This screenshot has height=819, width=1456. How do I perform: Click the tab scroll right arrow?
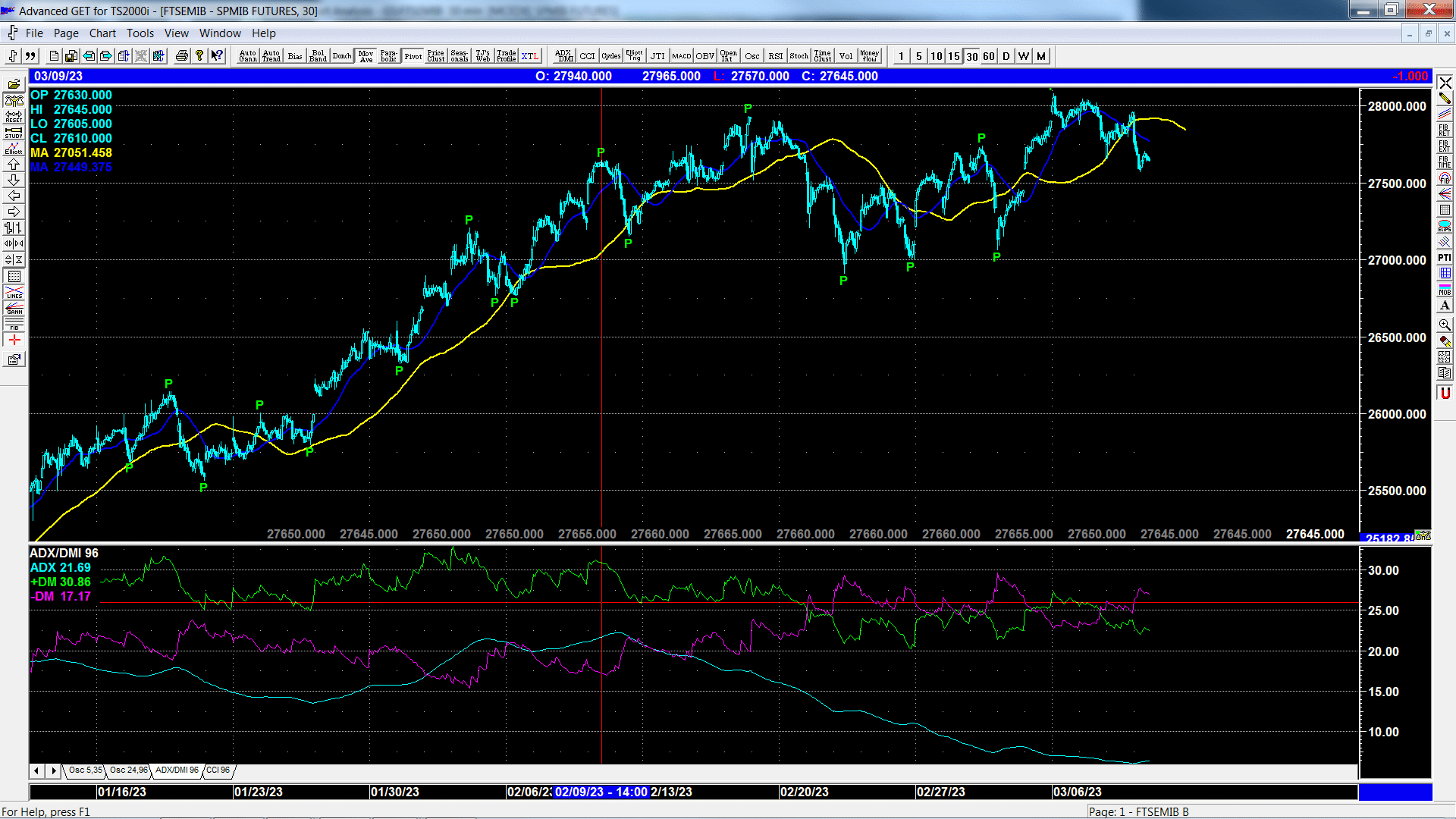pos(53,770)
